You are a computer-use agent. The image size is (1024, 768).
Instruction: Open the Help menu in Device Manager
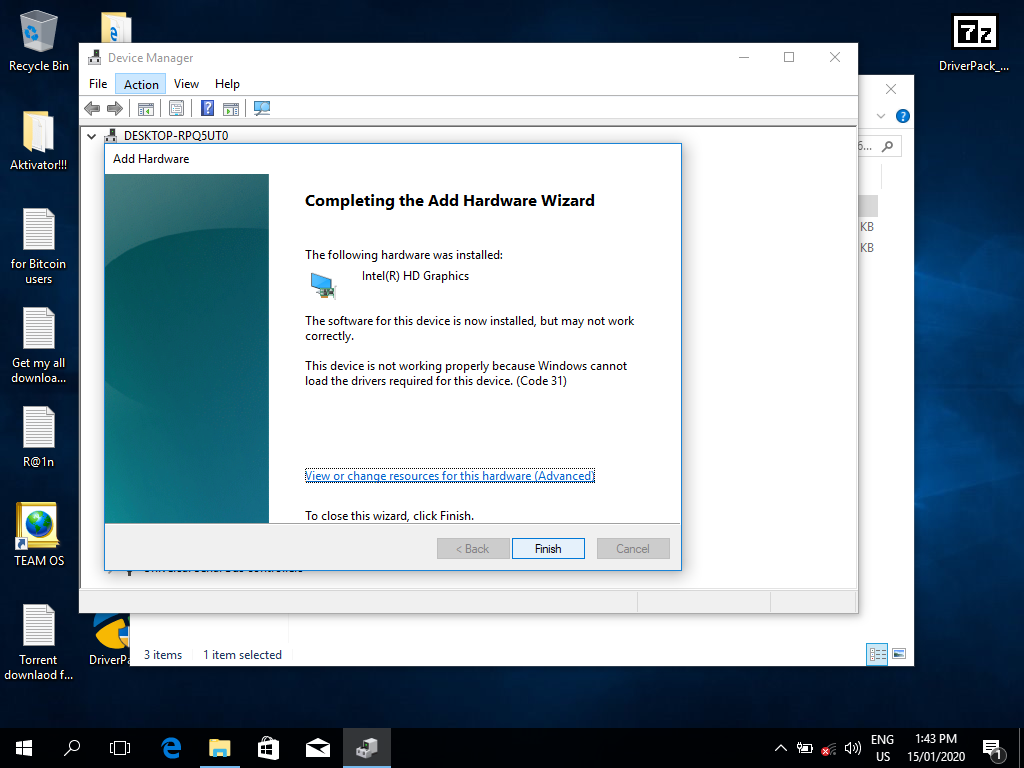227,84
